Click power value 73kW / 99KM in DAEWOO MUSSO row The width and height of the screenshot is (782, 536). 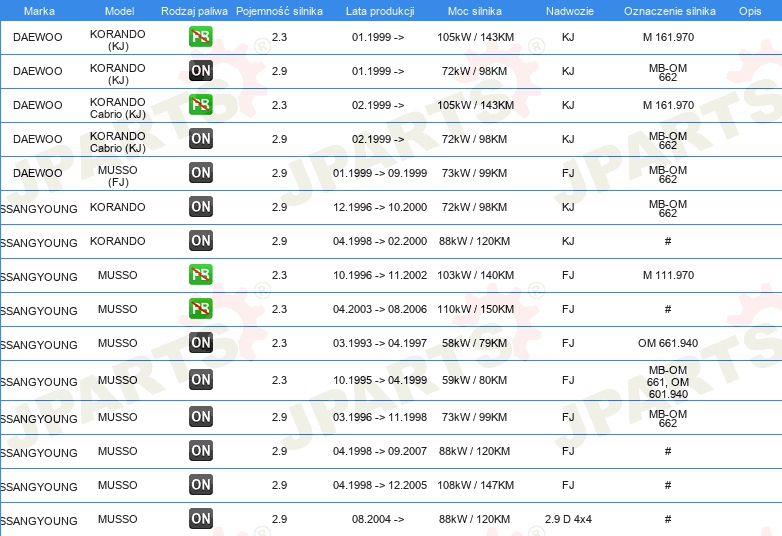click(474, 173)
